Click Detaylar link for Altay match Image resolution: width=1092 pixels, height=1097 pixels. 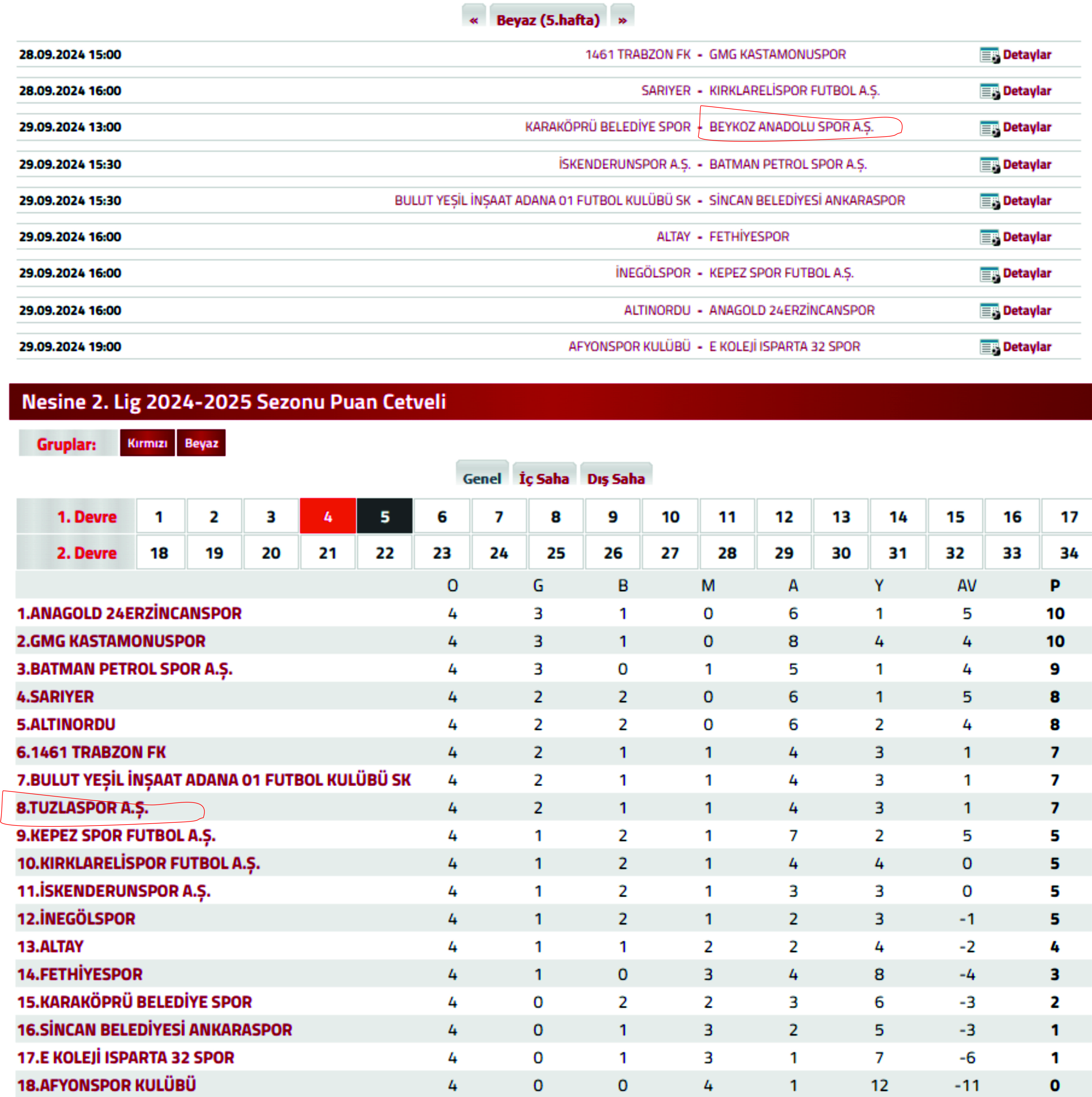(1027, 237)
